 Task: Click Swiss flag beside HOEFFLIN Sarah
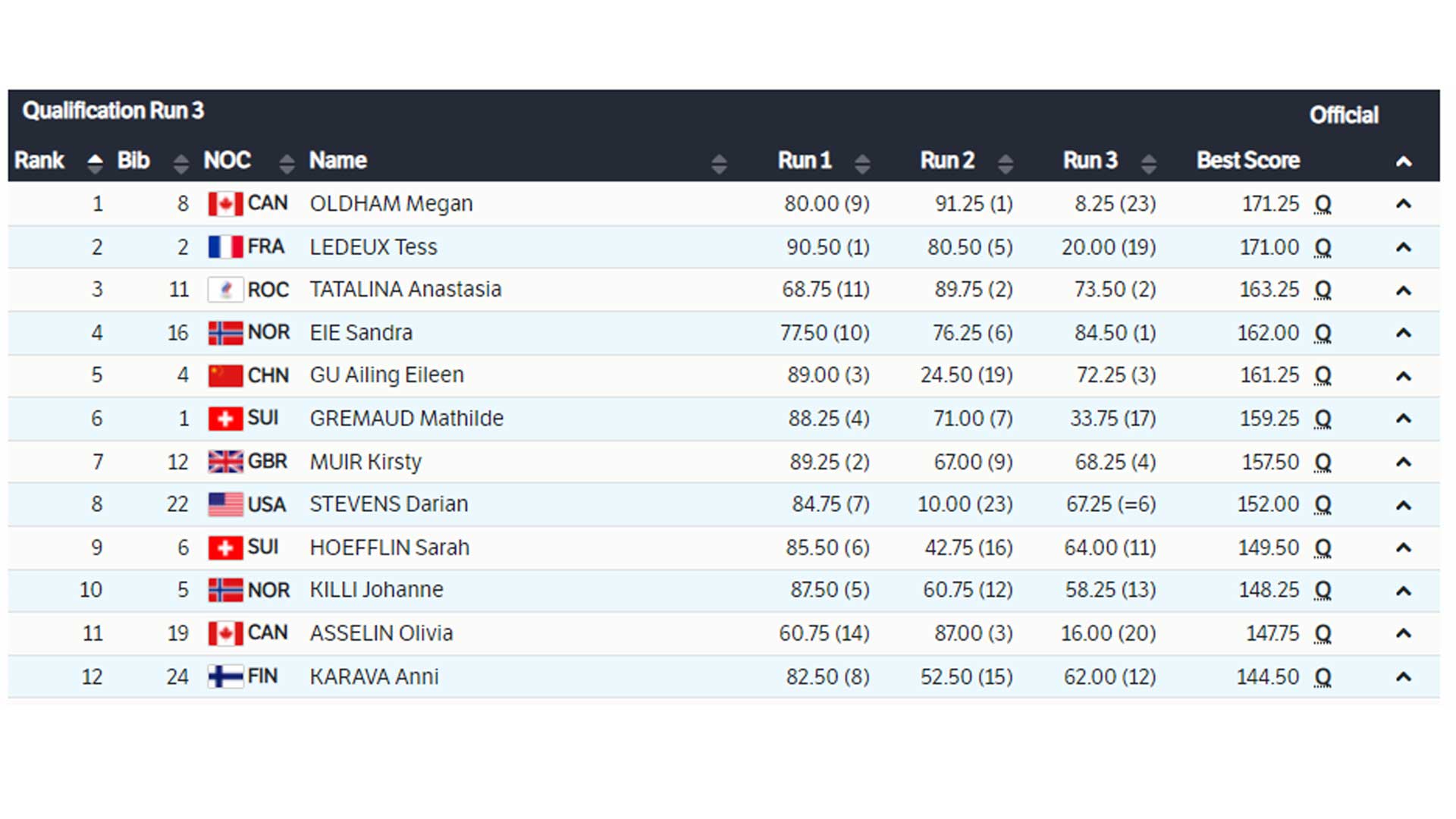tap(225, 548)
